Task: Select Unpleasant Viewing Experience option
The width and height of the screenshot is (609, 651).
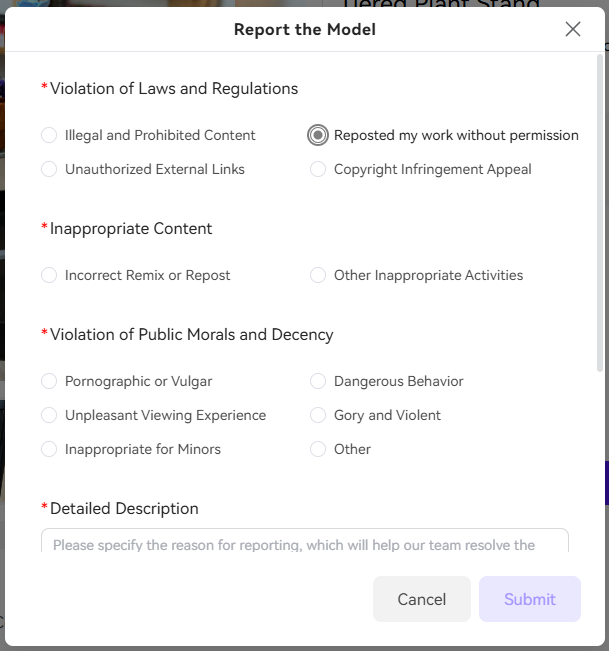Action: coord(49,415)
